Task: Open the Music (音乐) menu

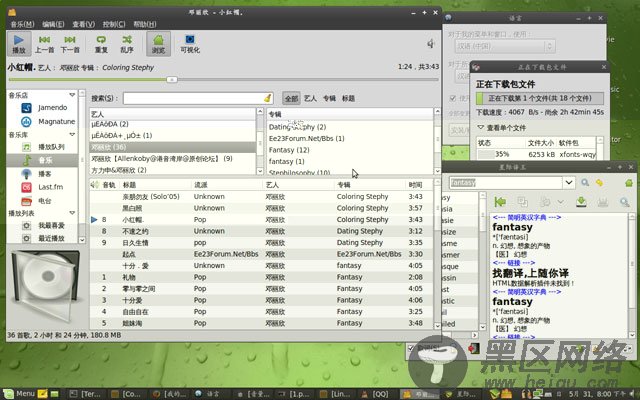Action: pos(22,24)
